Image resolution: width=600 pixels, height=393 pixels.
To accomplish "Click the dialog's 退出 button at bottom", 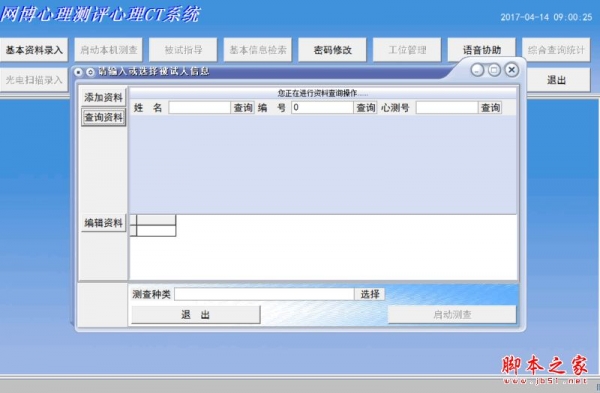I will coord(196,315).
